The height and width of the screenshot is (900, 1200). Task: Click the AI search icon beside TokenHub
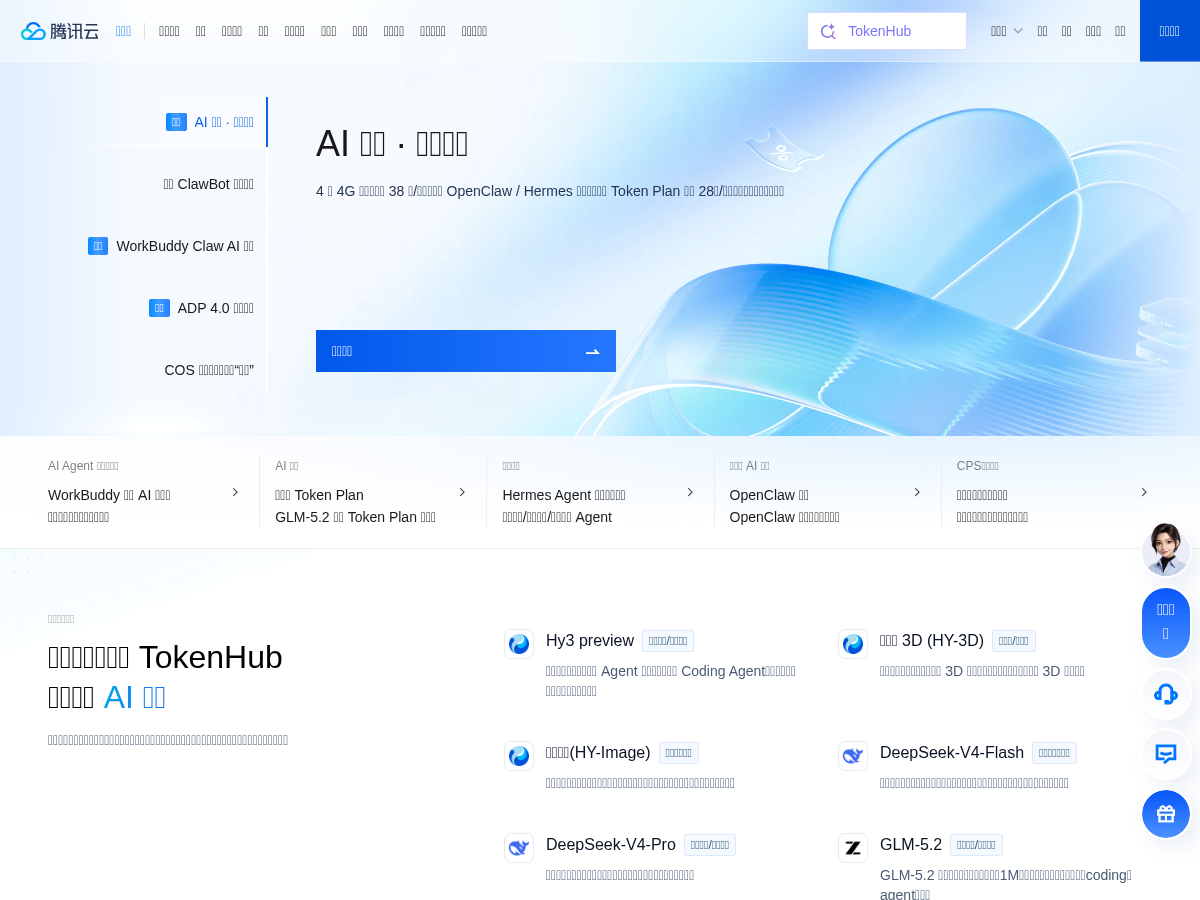pos(828,31)
